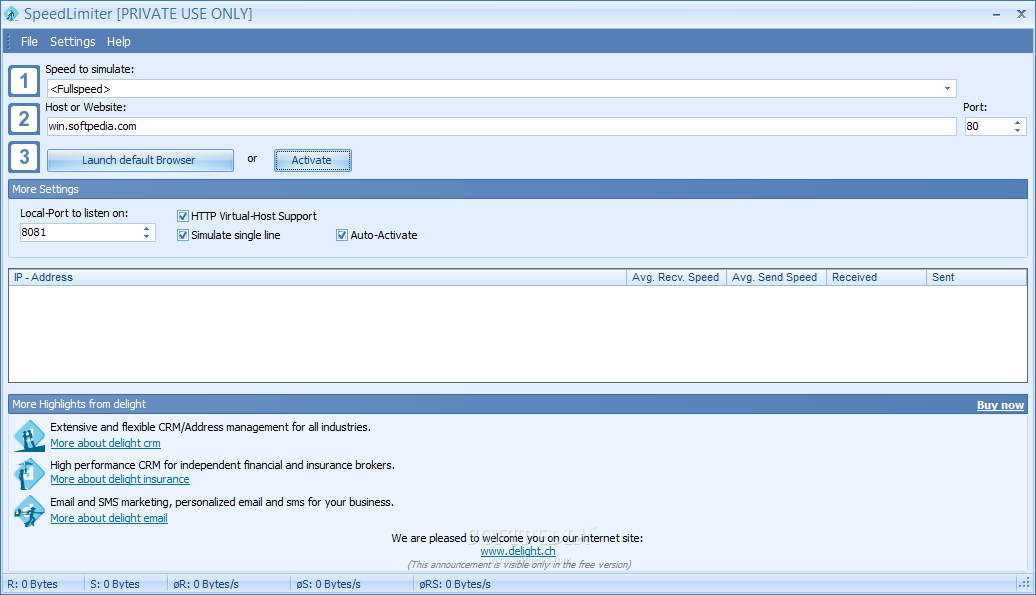
Task: Click the delight crm product icon
Action: [x=29, y=436]
